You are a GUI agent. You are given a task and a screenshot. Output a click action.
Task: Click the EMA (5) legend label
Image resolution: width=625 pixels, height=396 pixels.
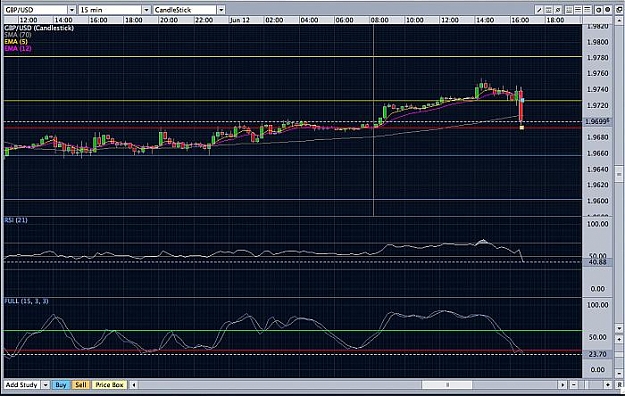[x=16, y=41]
